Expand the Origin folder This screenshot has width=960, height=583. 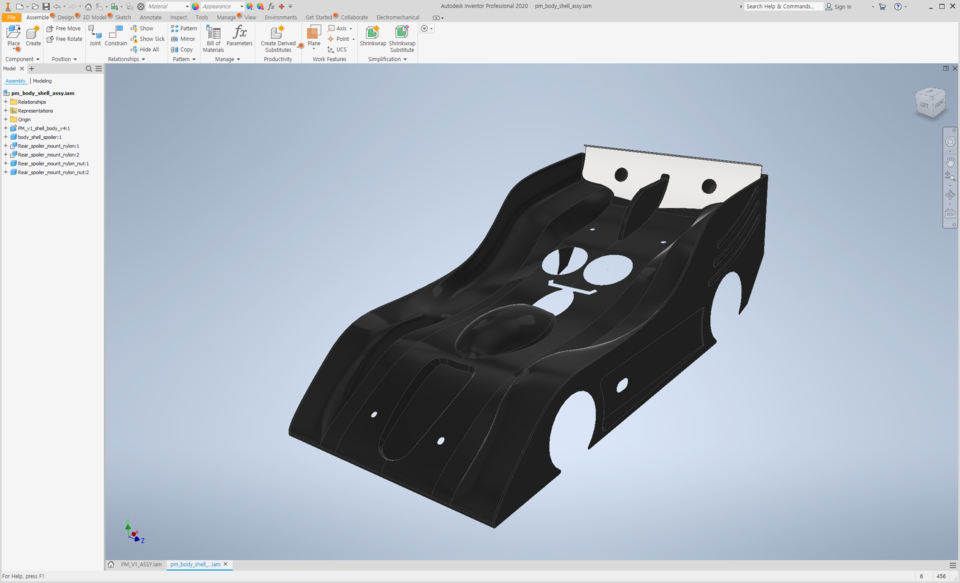click(x=6, y=119)
